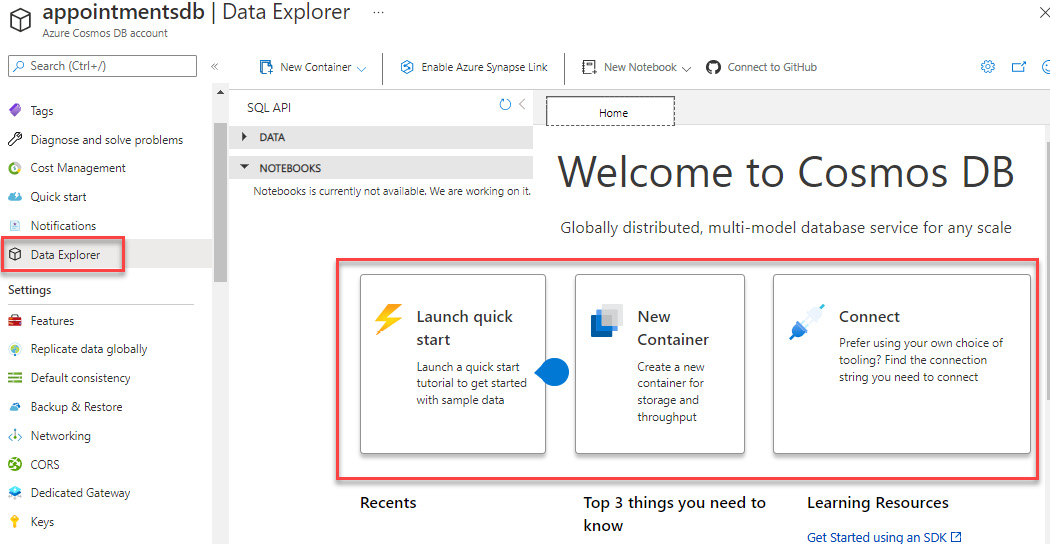Refresh the SQL API resource tree
This screenshot has height=544, width=1050.
pos(506,104)
